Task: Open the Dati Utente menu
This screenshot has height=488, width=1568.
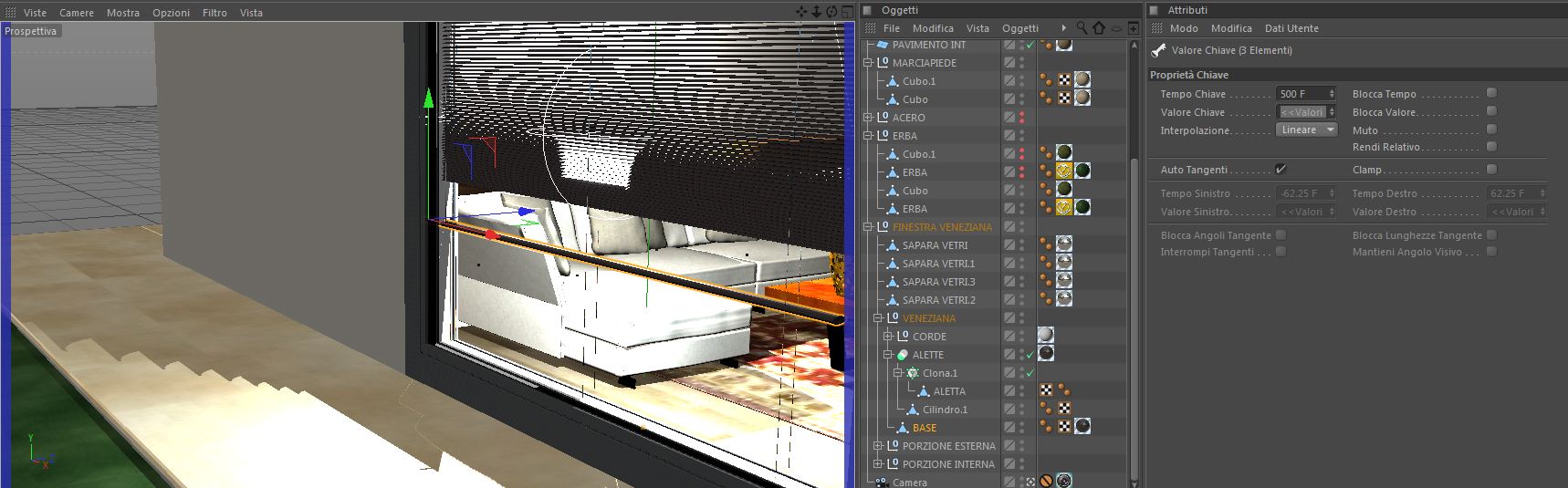Action: point(1291,28)
